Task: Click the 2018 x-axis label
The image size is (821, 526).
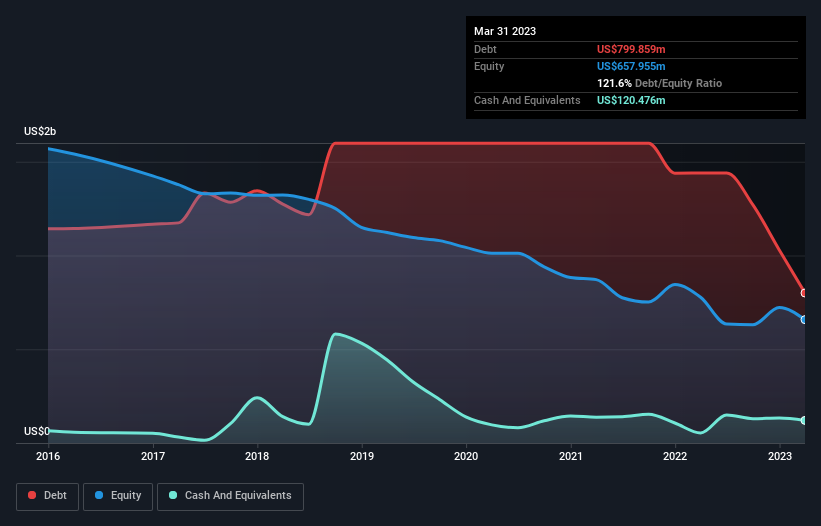Action: pyautogui.click(x=257, y=456)
